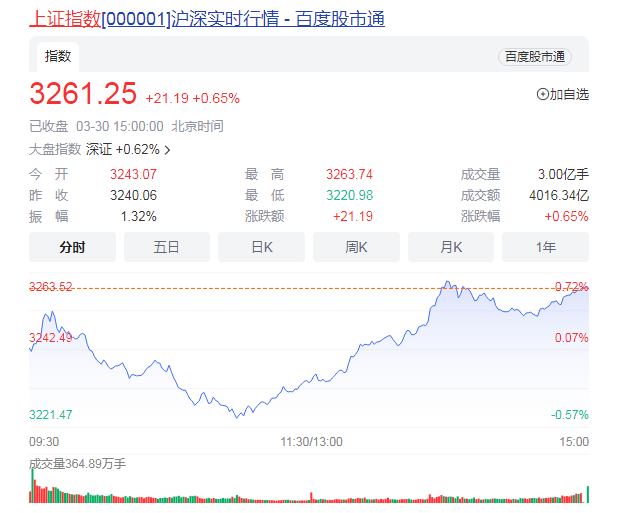Click the 成交额 value 4016.34亿
Image resolution: width=620 pixels, height=513 pixels.
559,195
